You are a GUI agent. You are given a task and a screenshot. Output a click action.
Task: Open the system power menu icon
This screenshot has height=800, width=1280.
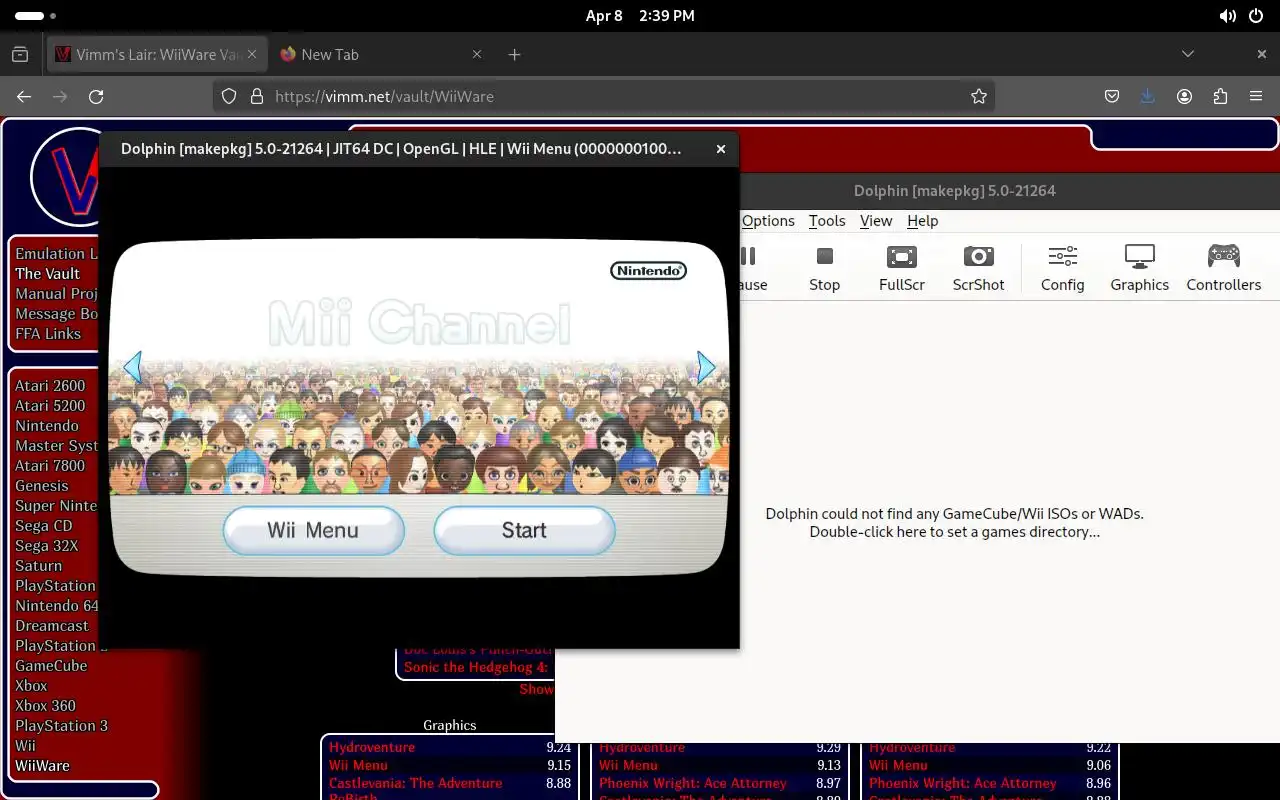[1255, 16]
